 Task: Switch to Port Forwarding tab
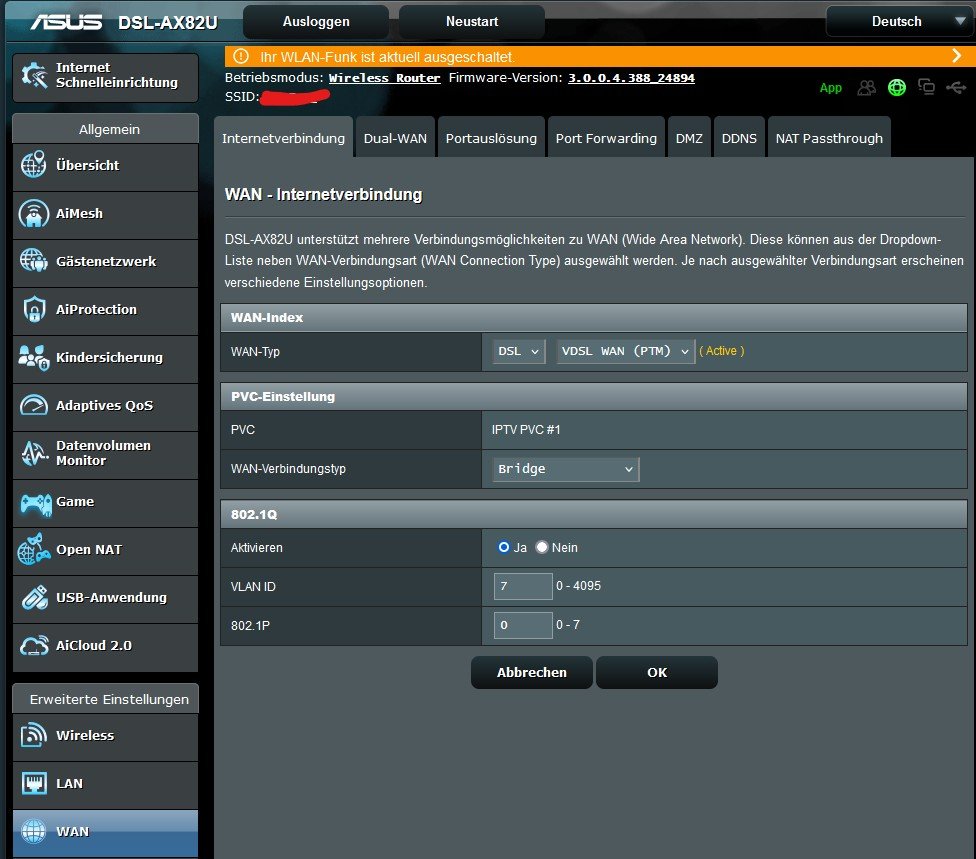tap(606, 138)
